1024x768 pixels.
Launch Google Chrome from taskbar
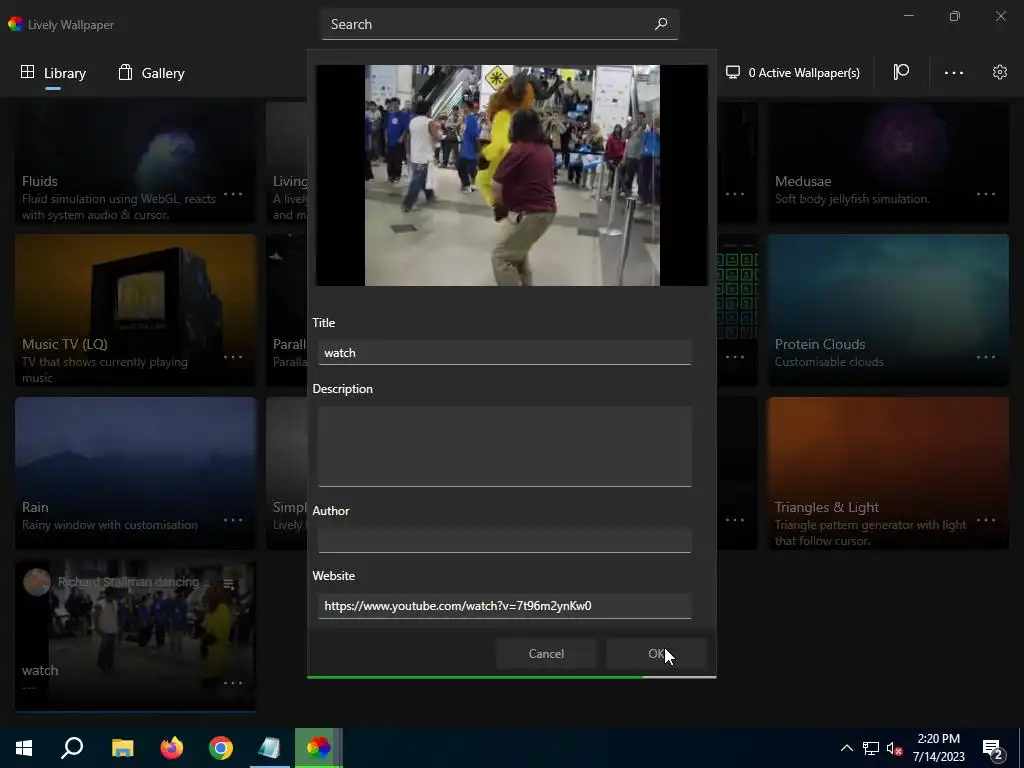[221, 748]
